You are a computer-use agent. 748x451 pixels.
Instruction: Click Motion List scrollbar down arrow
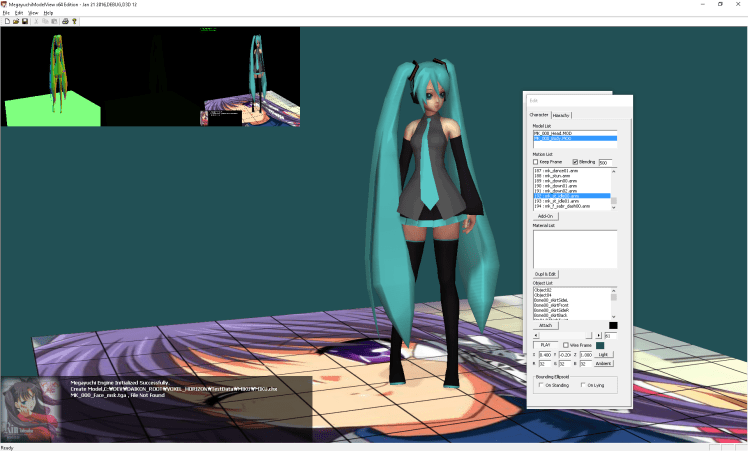(x=614, y=207)
